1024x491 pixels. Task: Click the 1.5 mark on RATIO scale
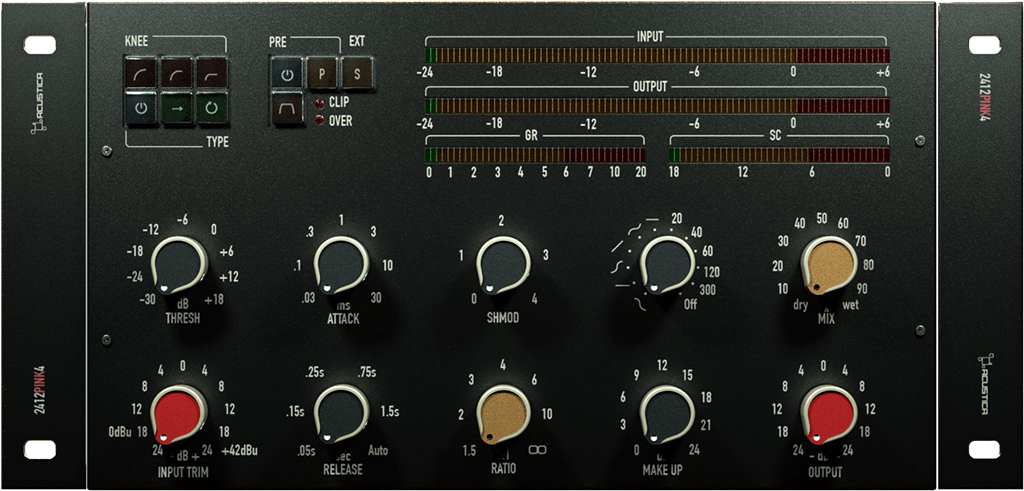[467, 451]
